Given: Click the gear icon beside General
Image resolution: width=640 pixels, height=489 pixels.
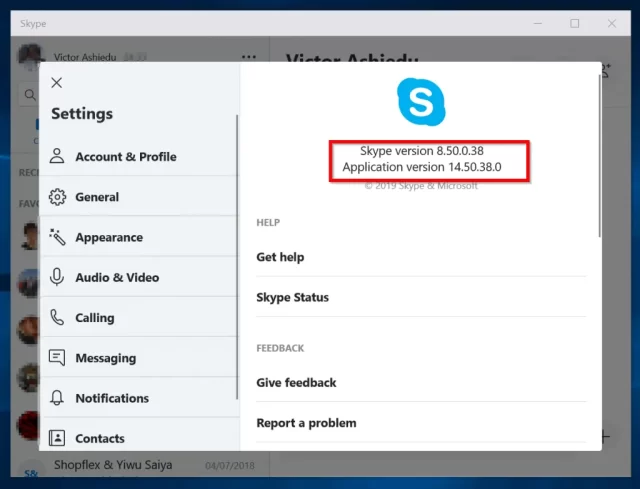Looking at the screenshot, I should pyautogui.click(x=57, y=197).
